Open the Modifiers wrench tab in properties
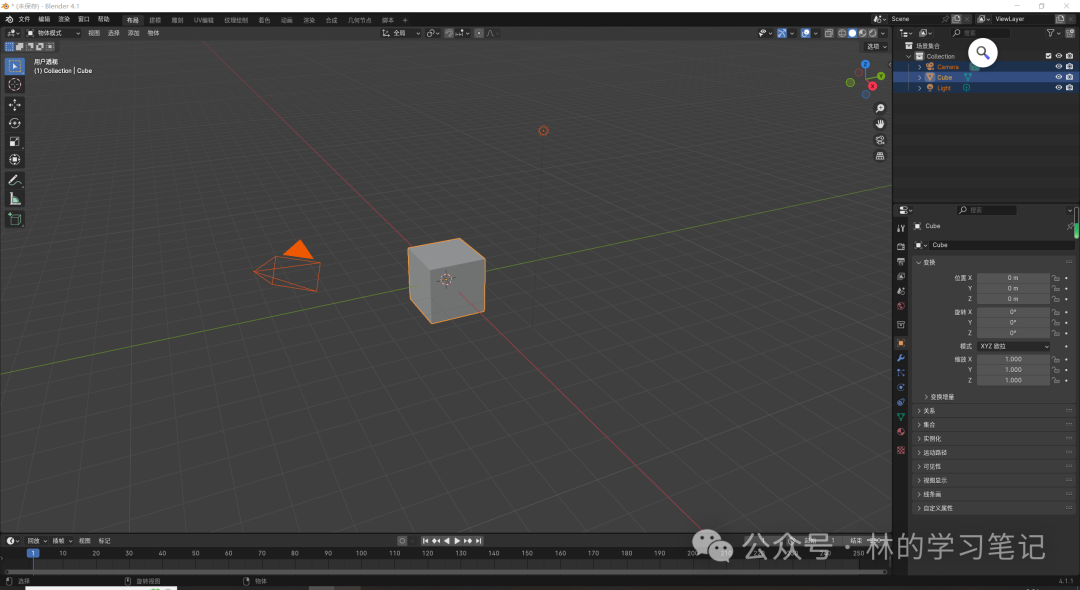The width and height of the screenshot is (1080, 590). click(x=901, y=358)
